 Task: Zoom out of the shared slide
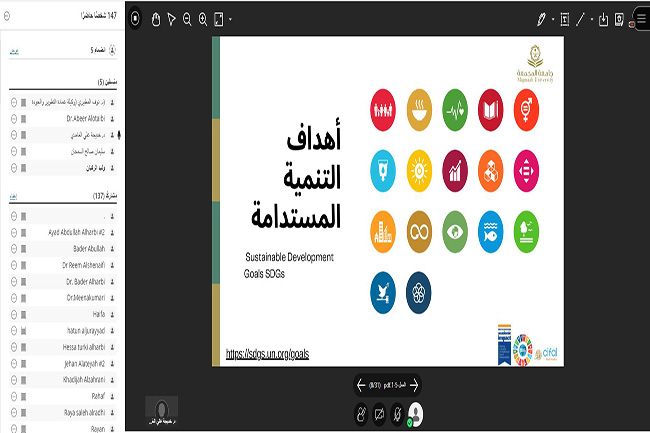coord(187,19)
